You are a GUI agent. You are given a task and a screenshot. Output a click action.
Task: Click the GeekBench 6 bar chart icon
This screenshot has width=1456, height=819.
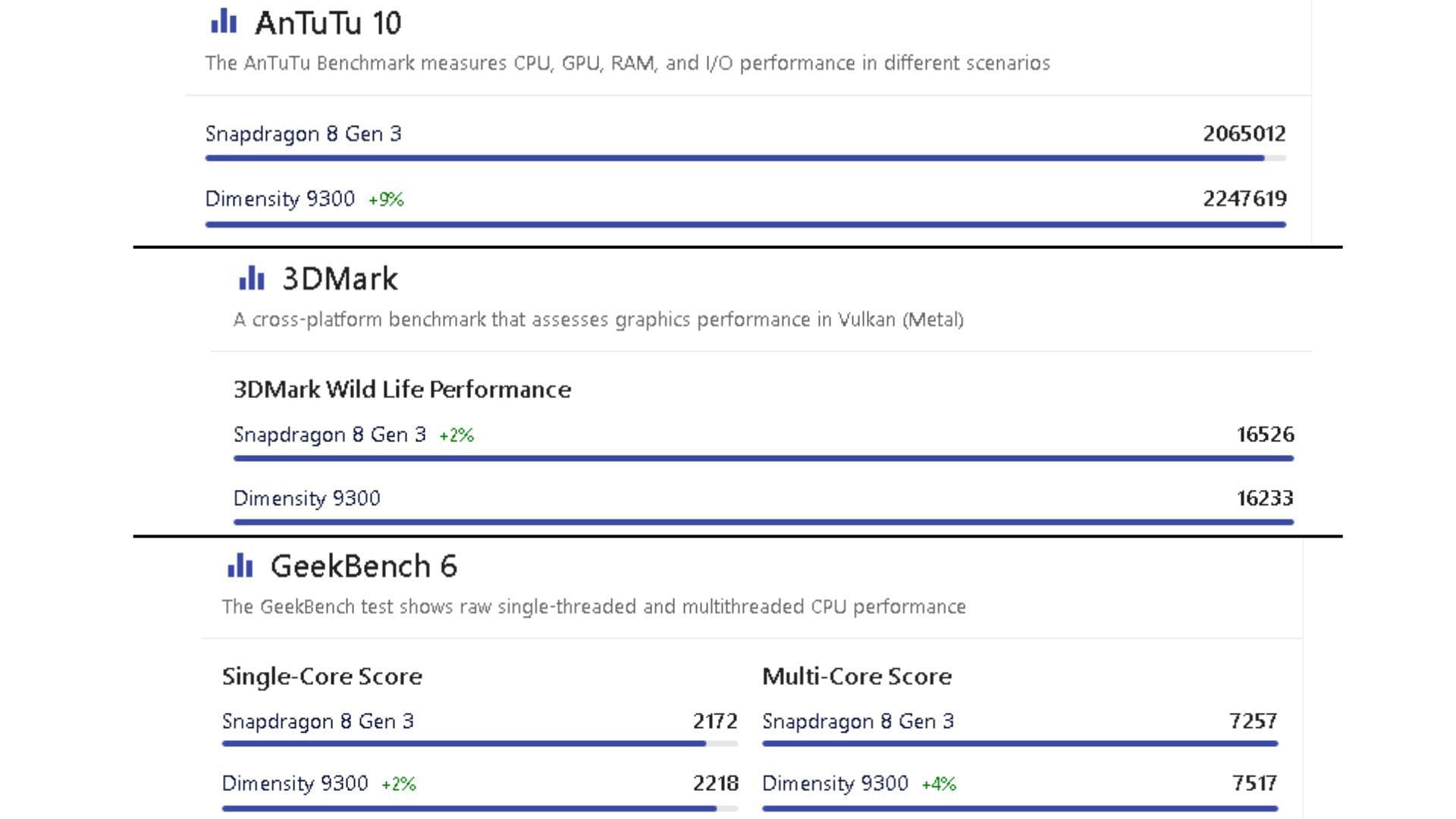click(x=240, y=566)
